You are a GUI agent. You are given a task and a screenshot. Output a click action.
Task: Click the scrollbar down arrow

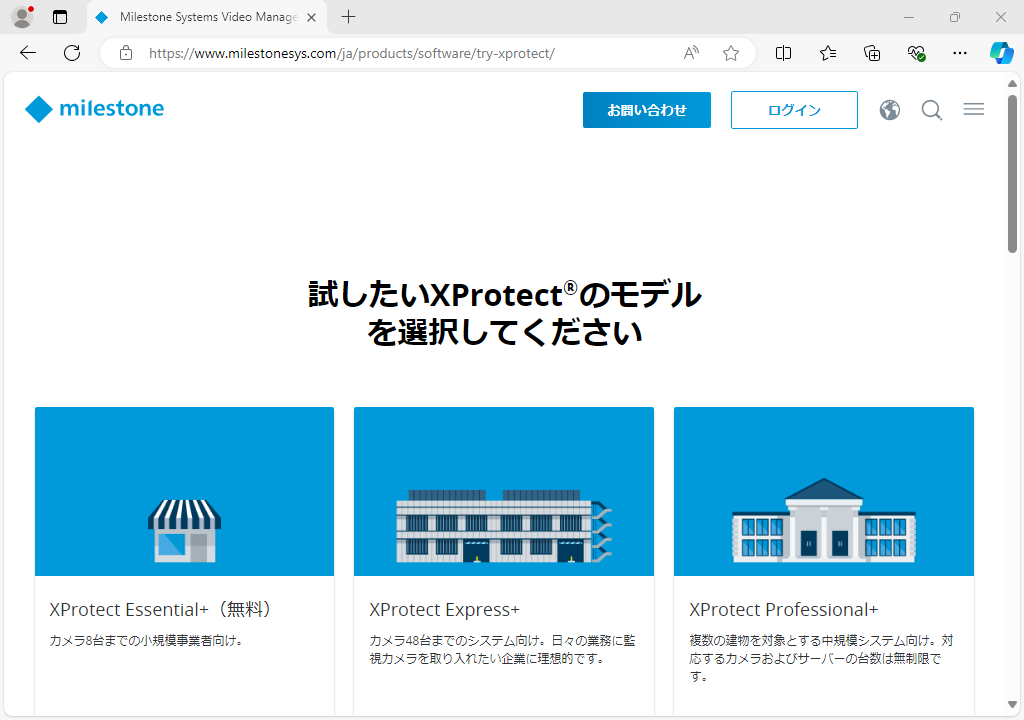1012,704
